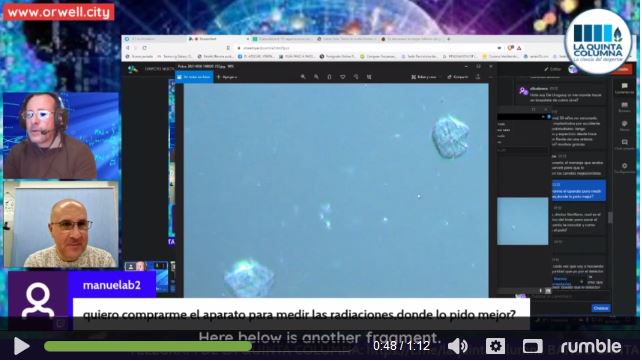Click the bald presenter's webcam feed

coord(61,224)
